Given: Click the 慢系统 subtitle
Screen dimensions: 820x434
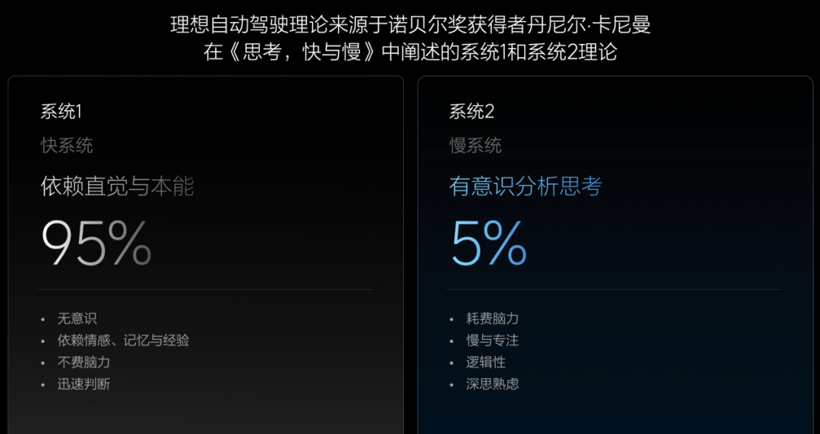Looking at the screenshot, I should [476, 146].
